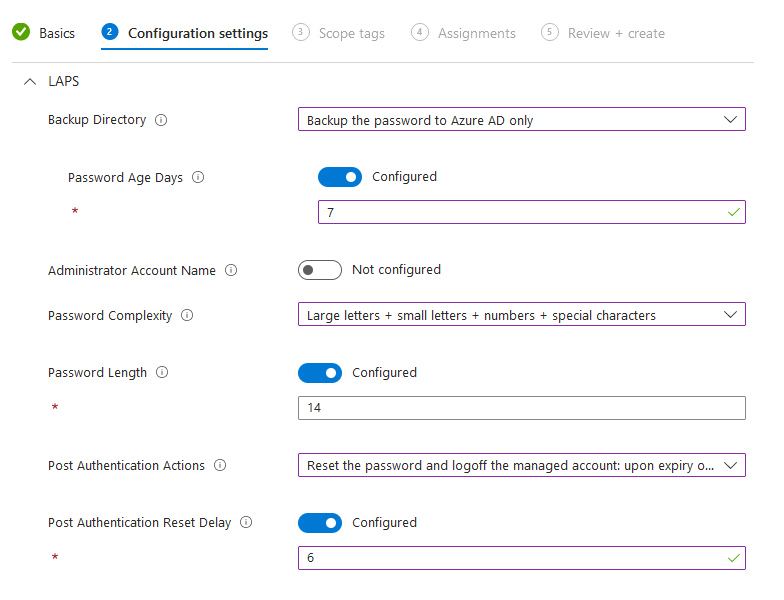
Task: Click info icon beside Password Age Days
Action: 198,177
